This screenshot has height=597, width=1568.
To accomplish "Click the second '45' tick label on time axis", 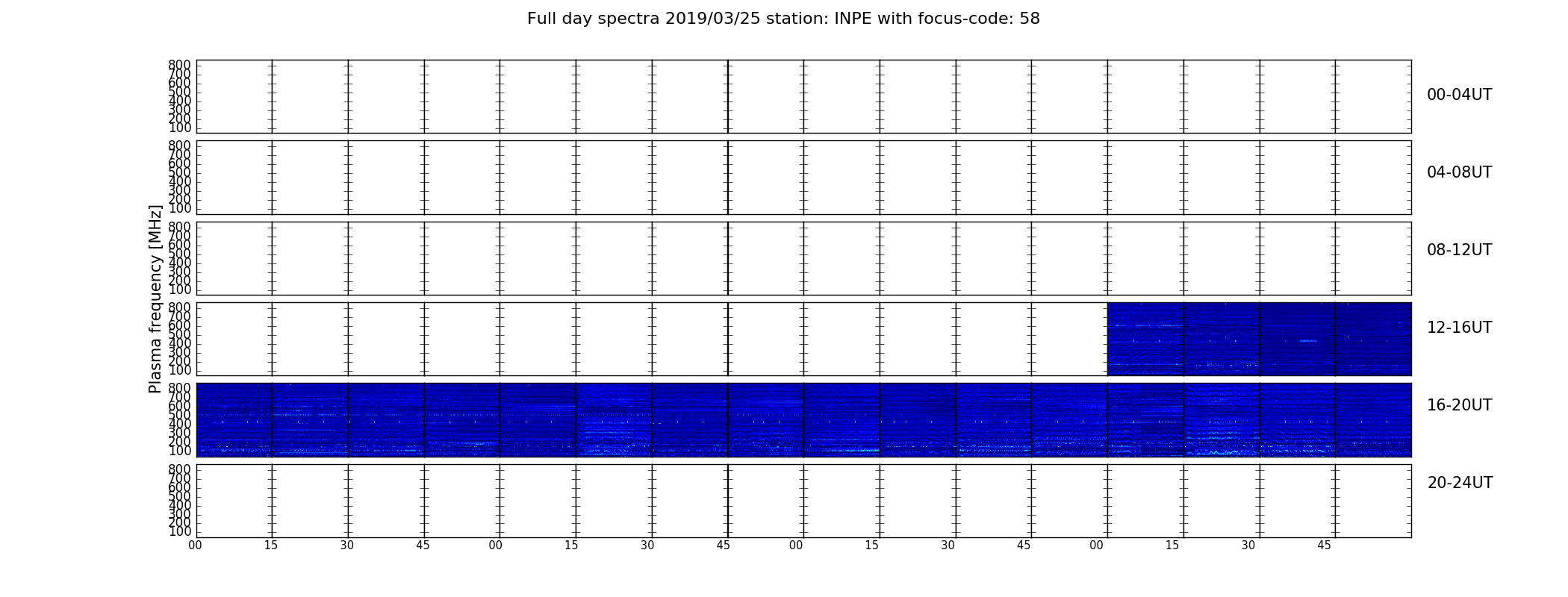I will coord(724,546).
